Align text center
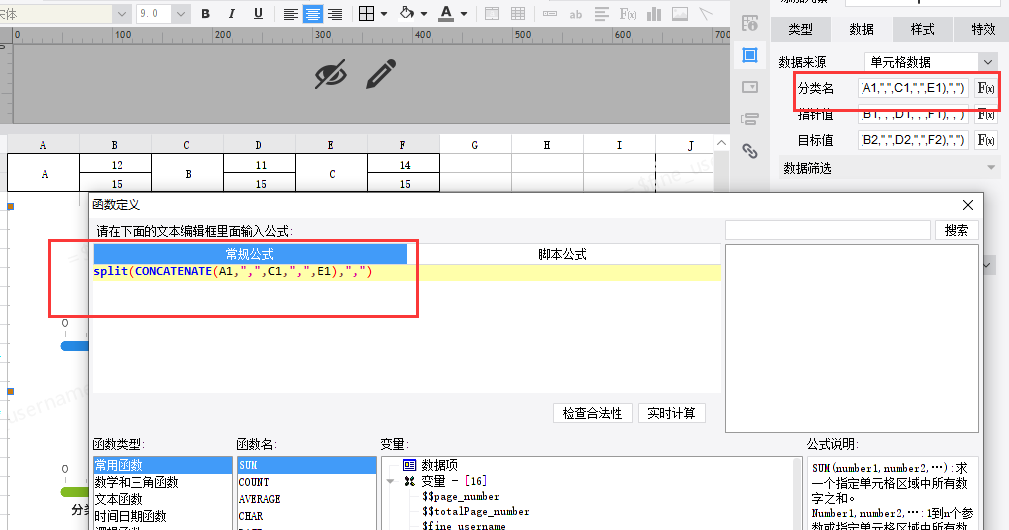Image resolution: width=1009 pixels, height=530 pixels. click(313, 14)
